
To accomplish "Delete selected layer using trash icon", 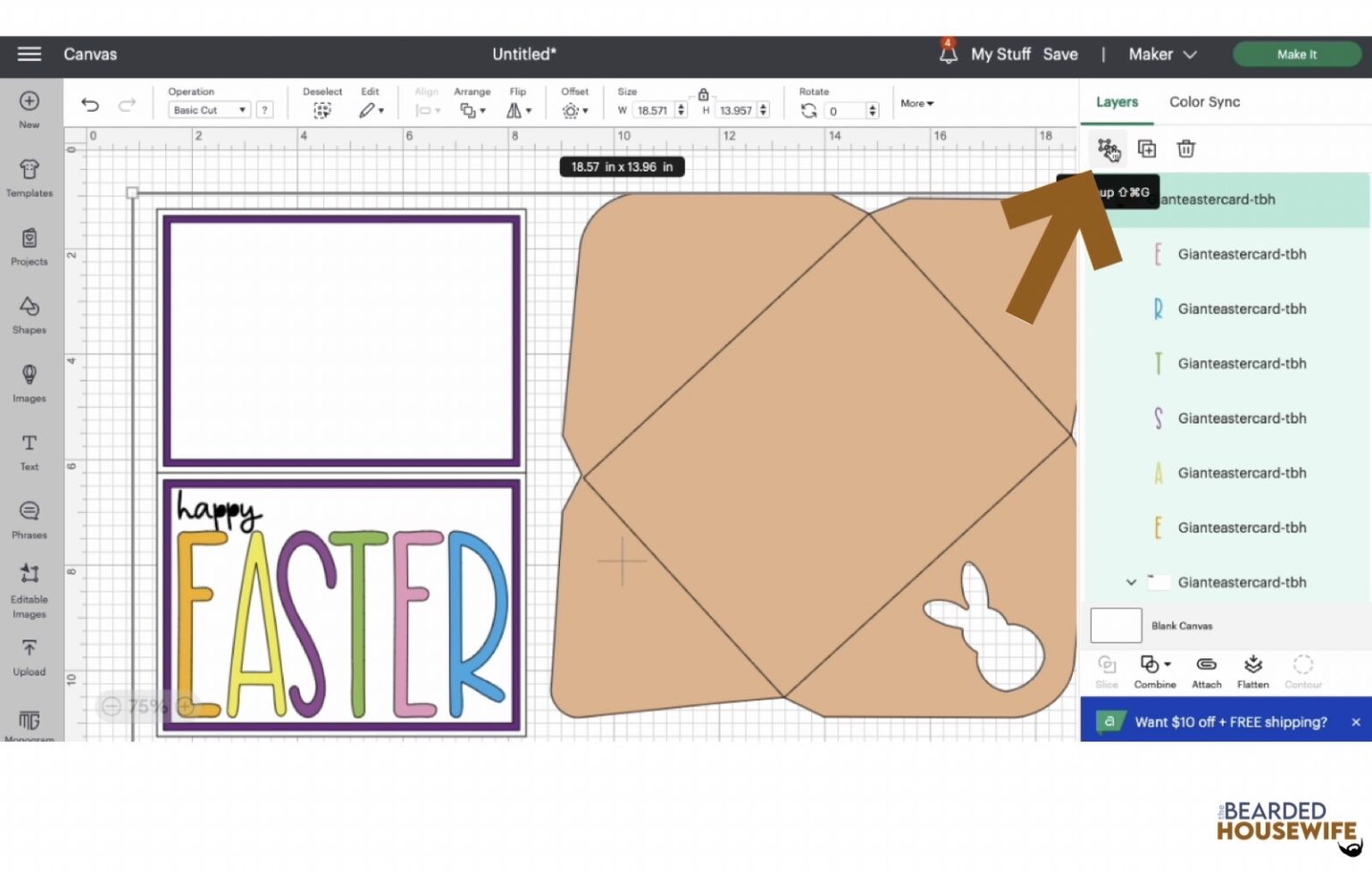I will coord(1185,149).
